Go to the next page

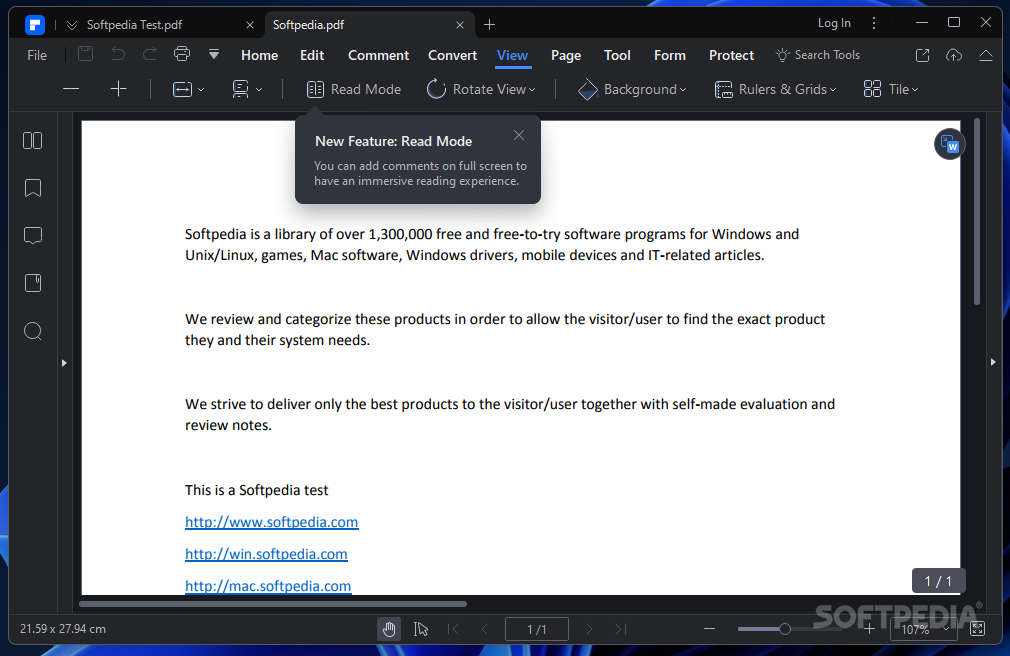(589, 629)
